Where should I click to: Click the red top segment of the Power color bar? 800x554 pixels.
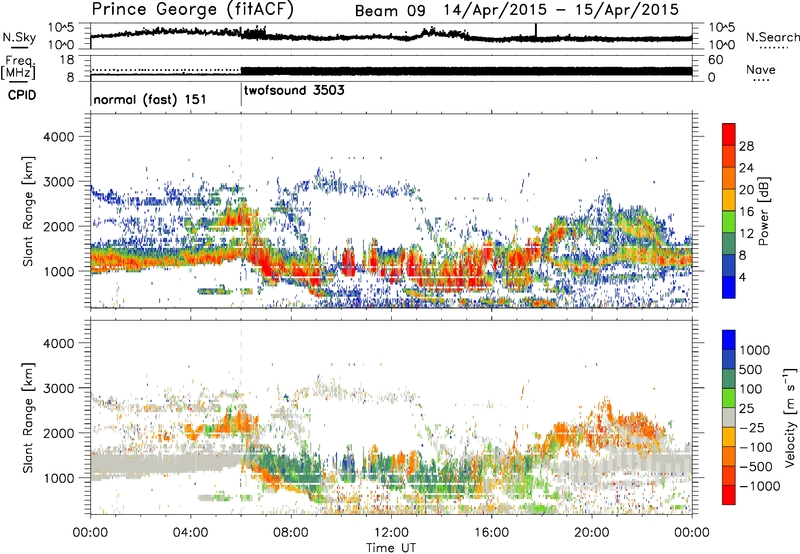tap(729, 134)
